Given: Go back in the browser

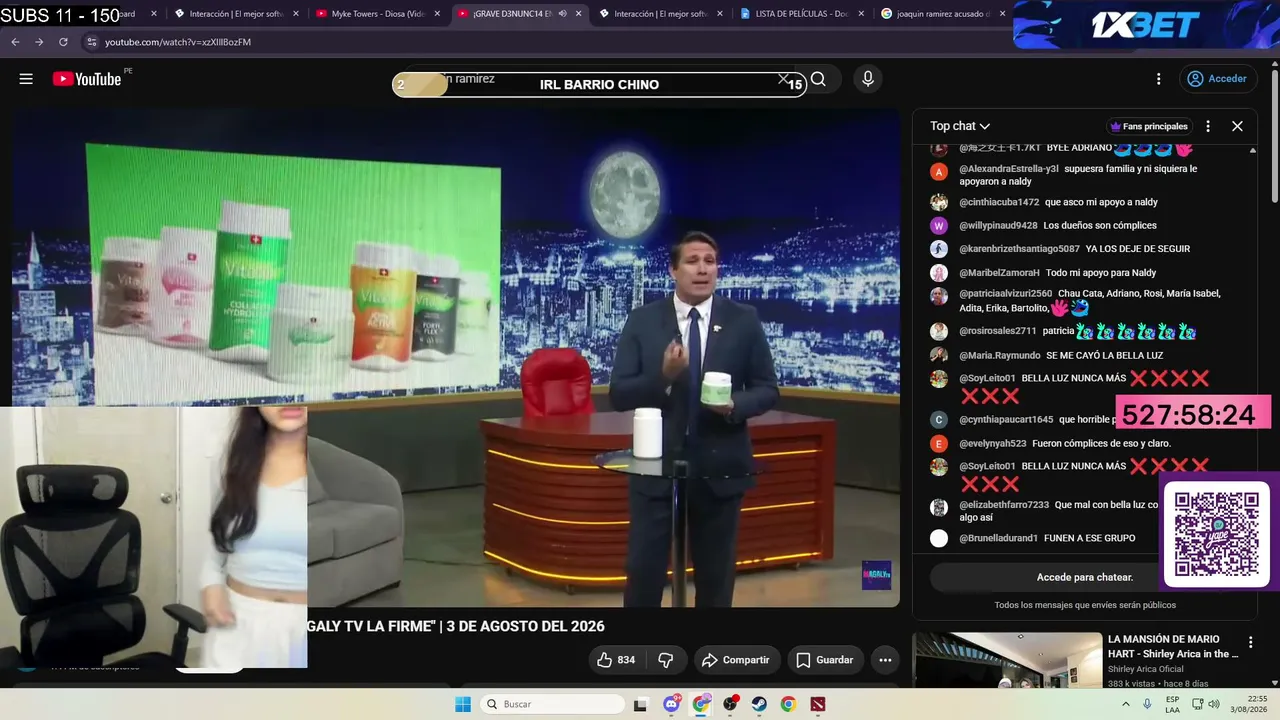Looking at the screenshot, I should (15, 42).
